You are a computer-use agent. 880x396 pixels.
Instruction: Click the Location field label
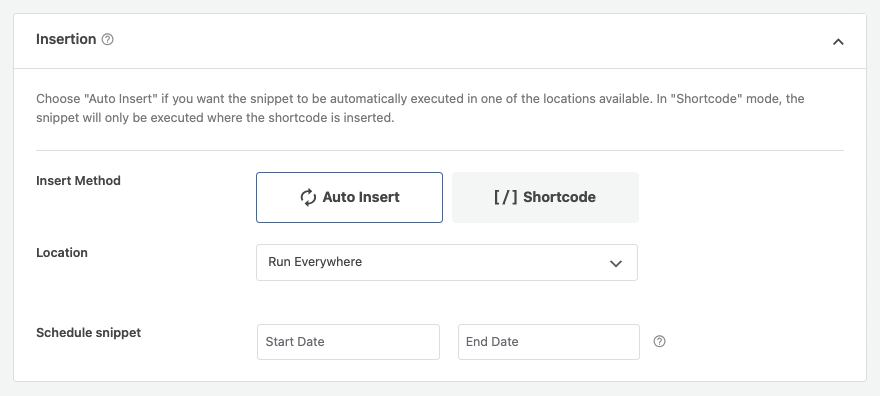click(62, 252)
